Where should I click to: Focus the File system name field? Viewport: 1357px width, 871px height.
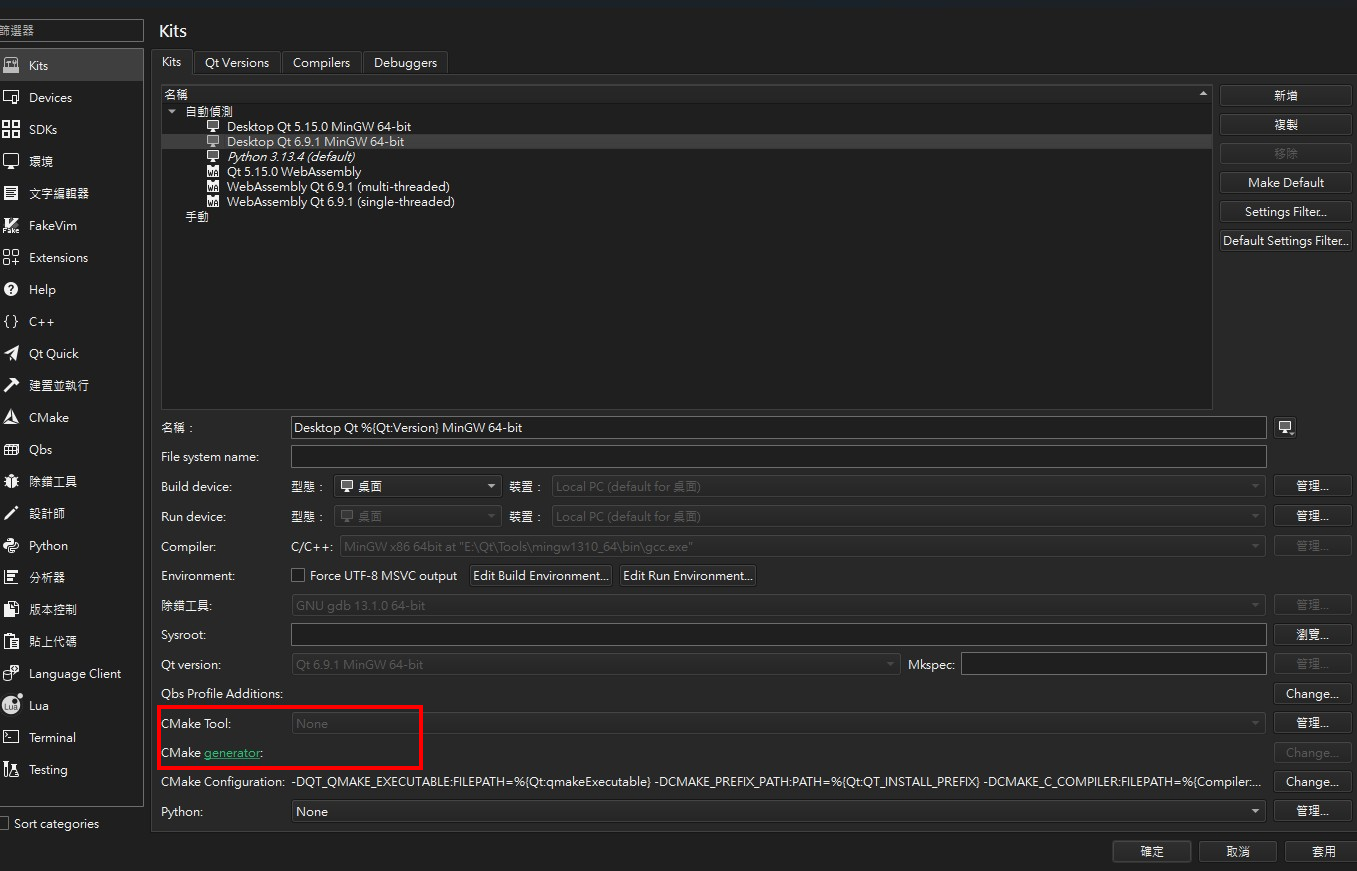pyautogui.click(x=778, y=456)
